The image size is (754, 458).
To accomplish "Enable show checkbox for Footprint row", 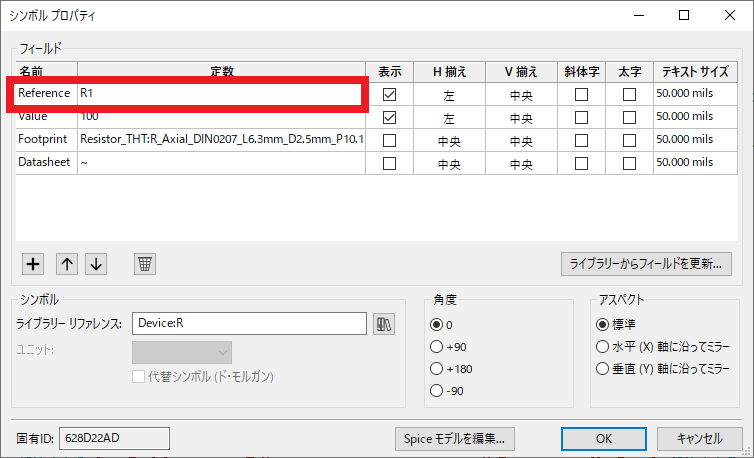I will point(389,140).
